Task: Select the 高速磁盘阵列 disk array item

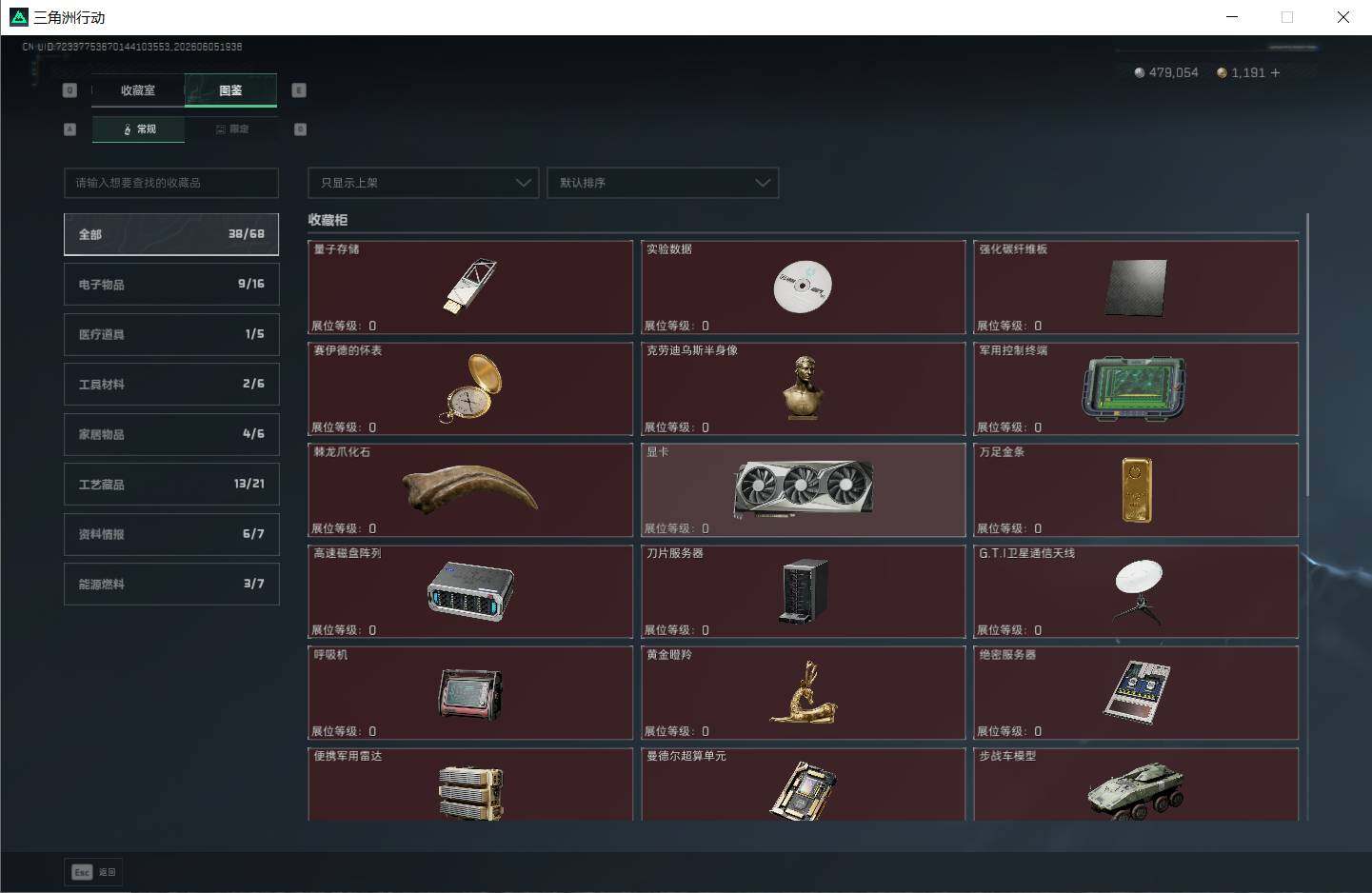Action: click(470, 591)
